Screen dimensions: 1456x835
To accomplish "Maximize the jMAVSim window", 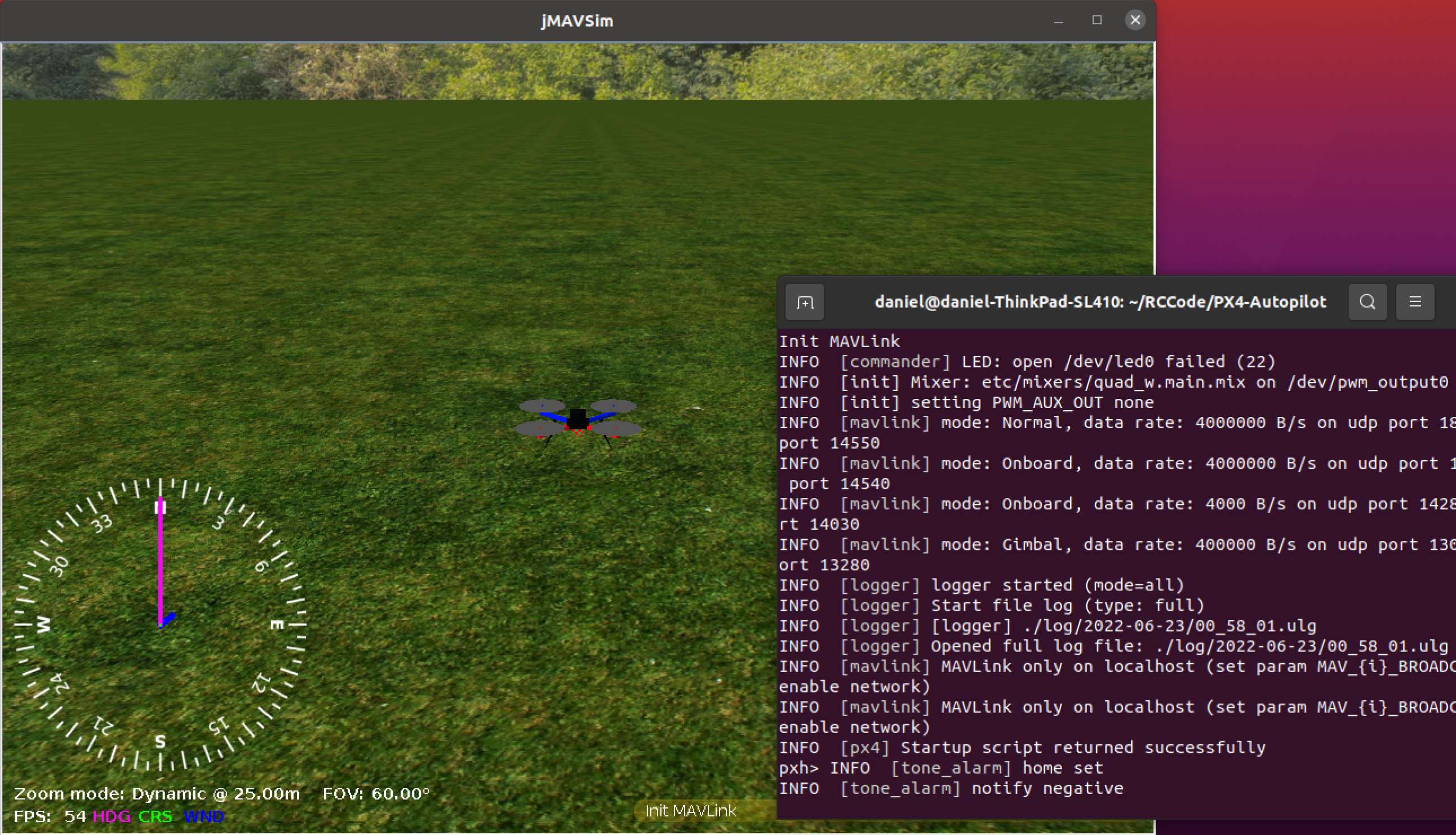I will pyautogui.click(x=1097, y=21).
